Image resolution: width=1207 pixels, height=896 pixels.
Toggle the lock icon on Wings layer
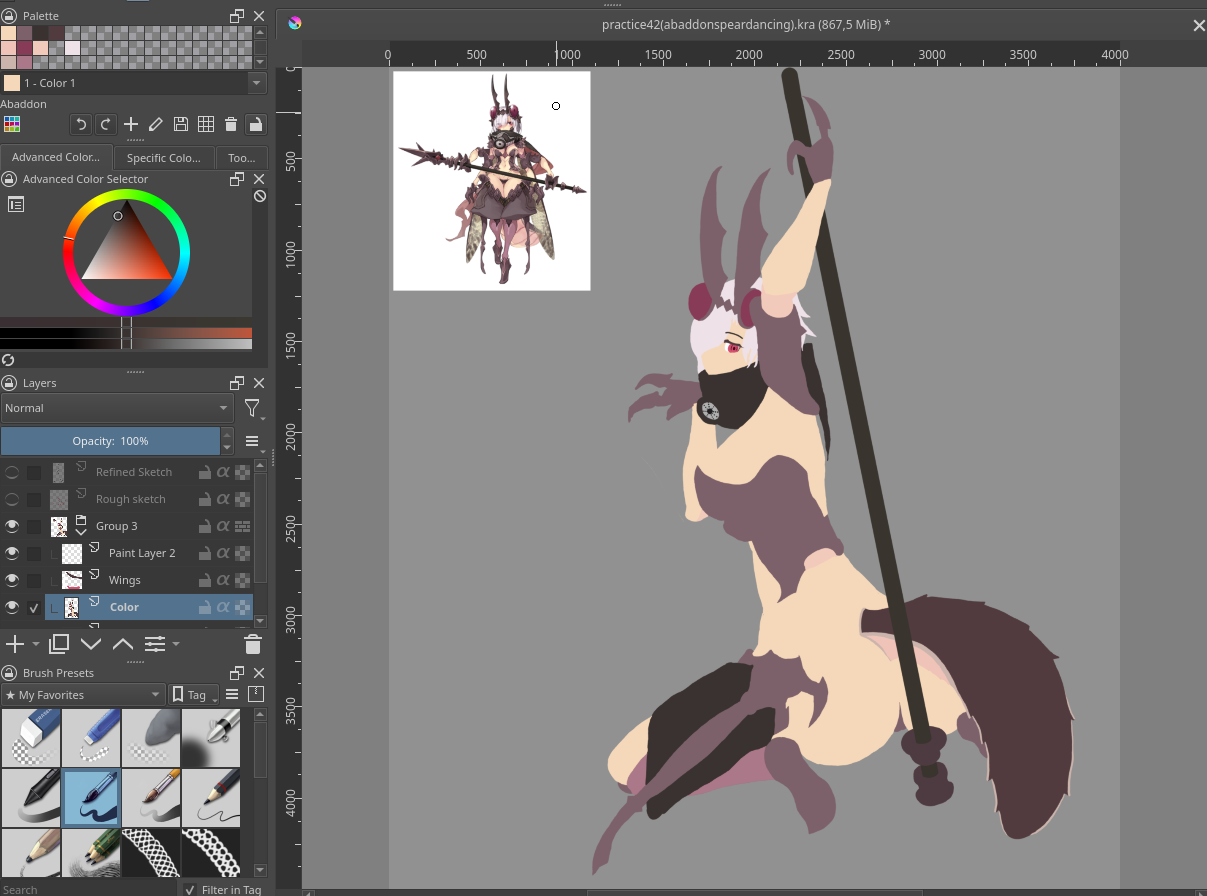(204, 580)
